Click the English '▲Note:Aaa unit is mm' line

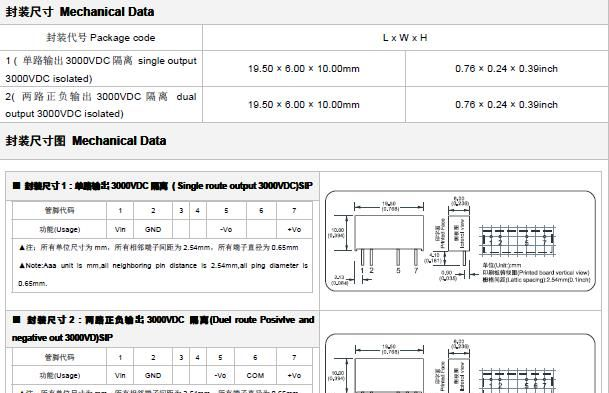[x=163, y=266]
